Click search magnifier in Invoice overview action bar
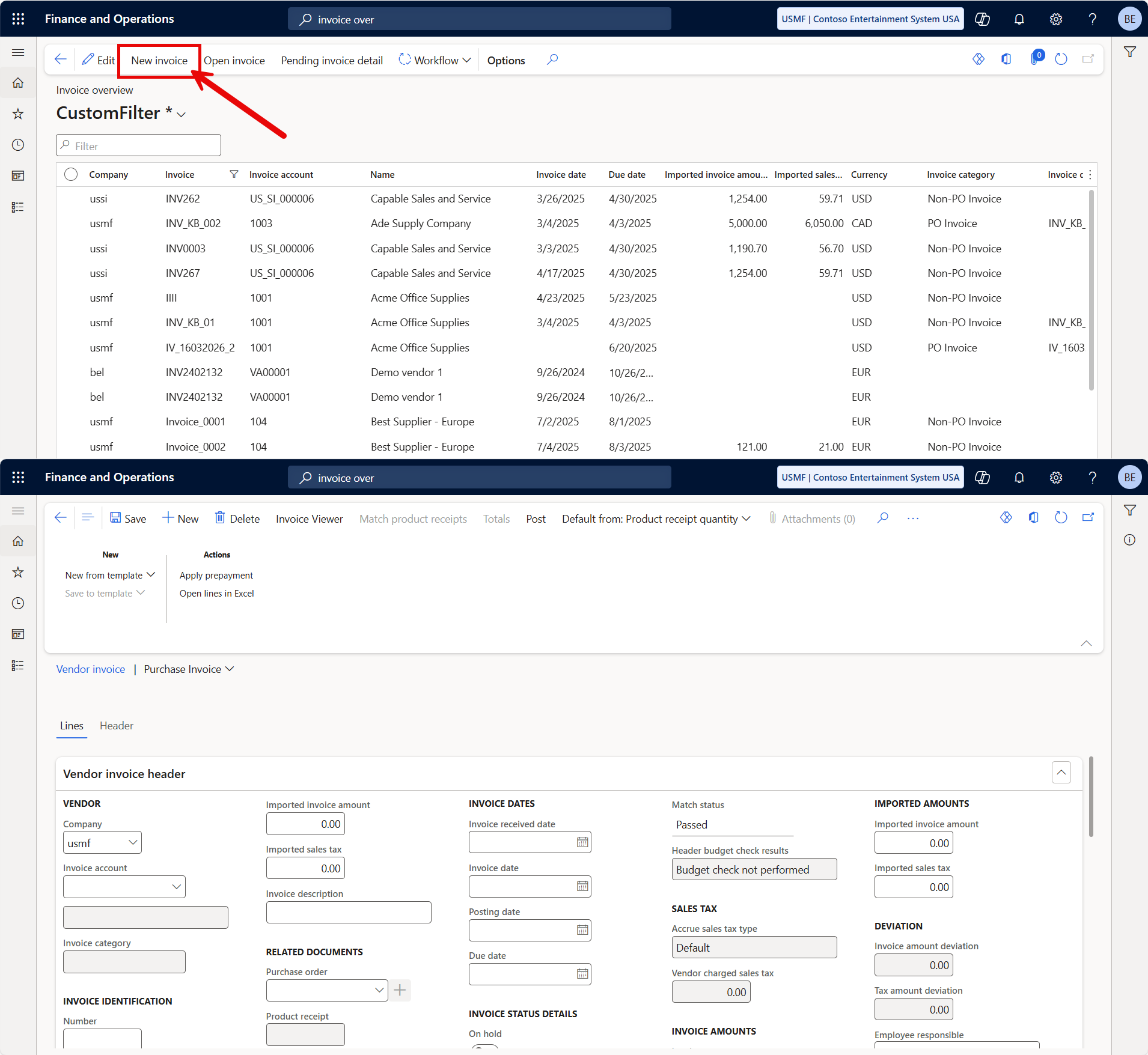This screenshot has width=1148, height=1055. [x=552, y=59]
